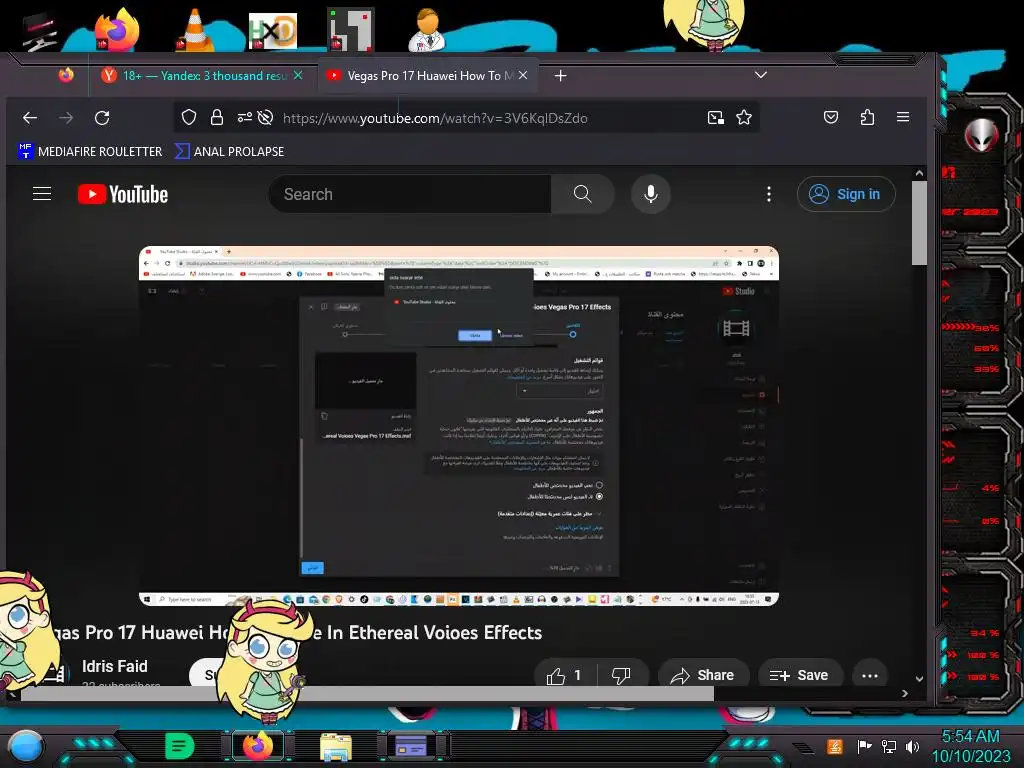Viewport: 1024px width, 768px height.
Task: Open the purple window app on the taskbar
Action: pos(411,746)
